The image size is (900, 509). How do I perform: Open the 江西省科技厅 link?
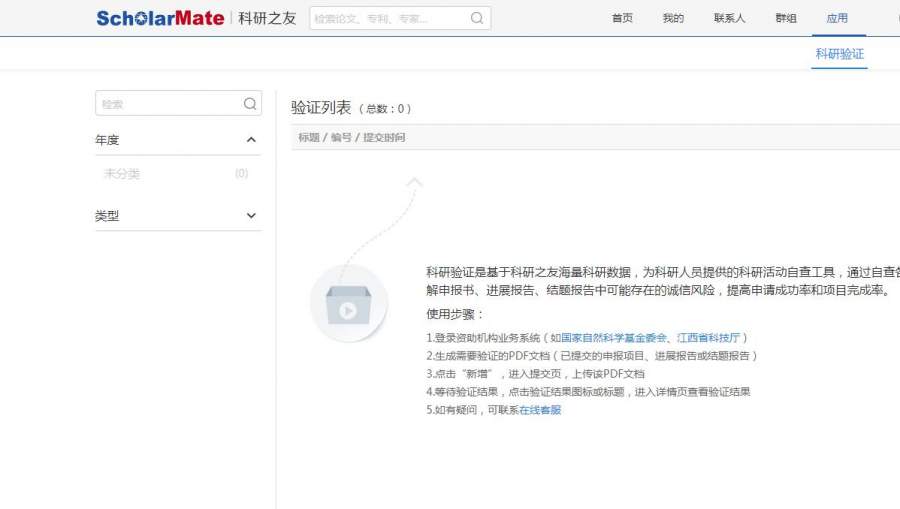[708, 338]
